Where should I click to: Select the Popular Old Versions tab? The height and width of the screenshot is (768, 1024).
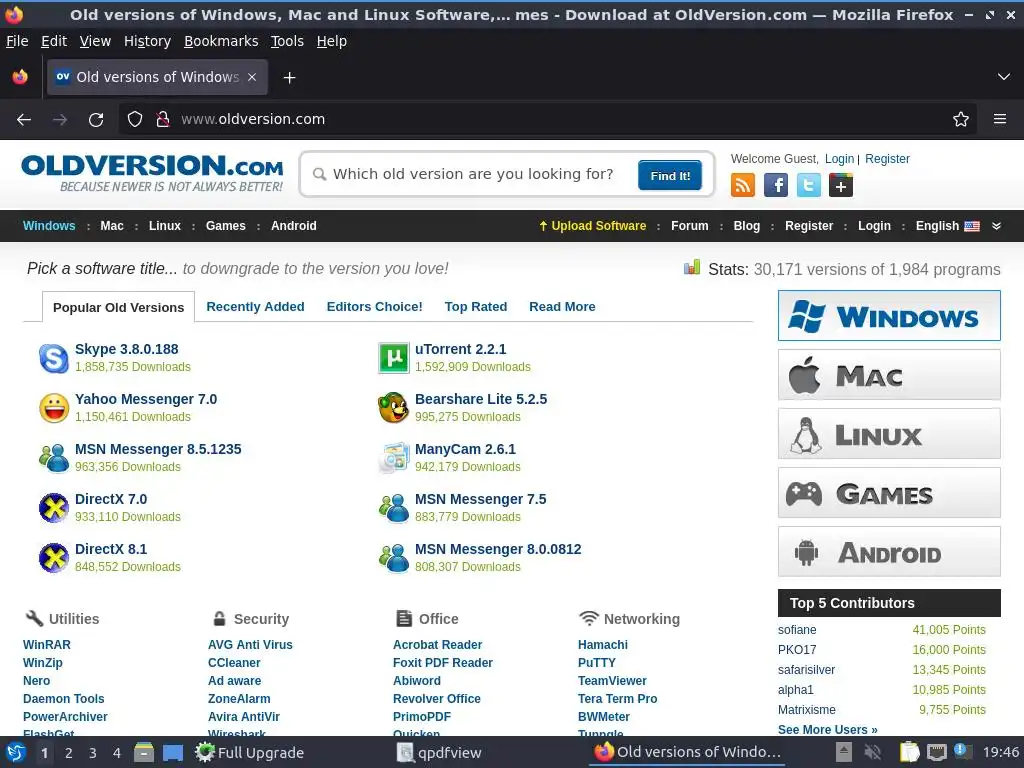(119, 308)
